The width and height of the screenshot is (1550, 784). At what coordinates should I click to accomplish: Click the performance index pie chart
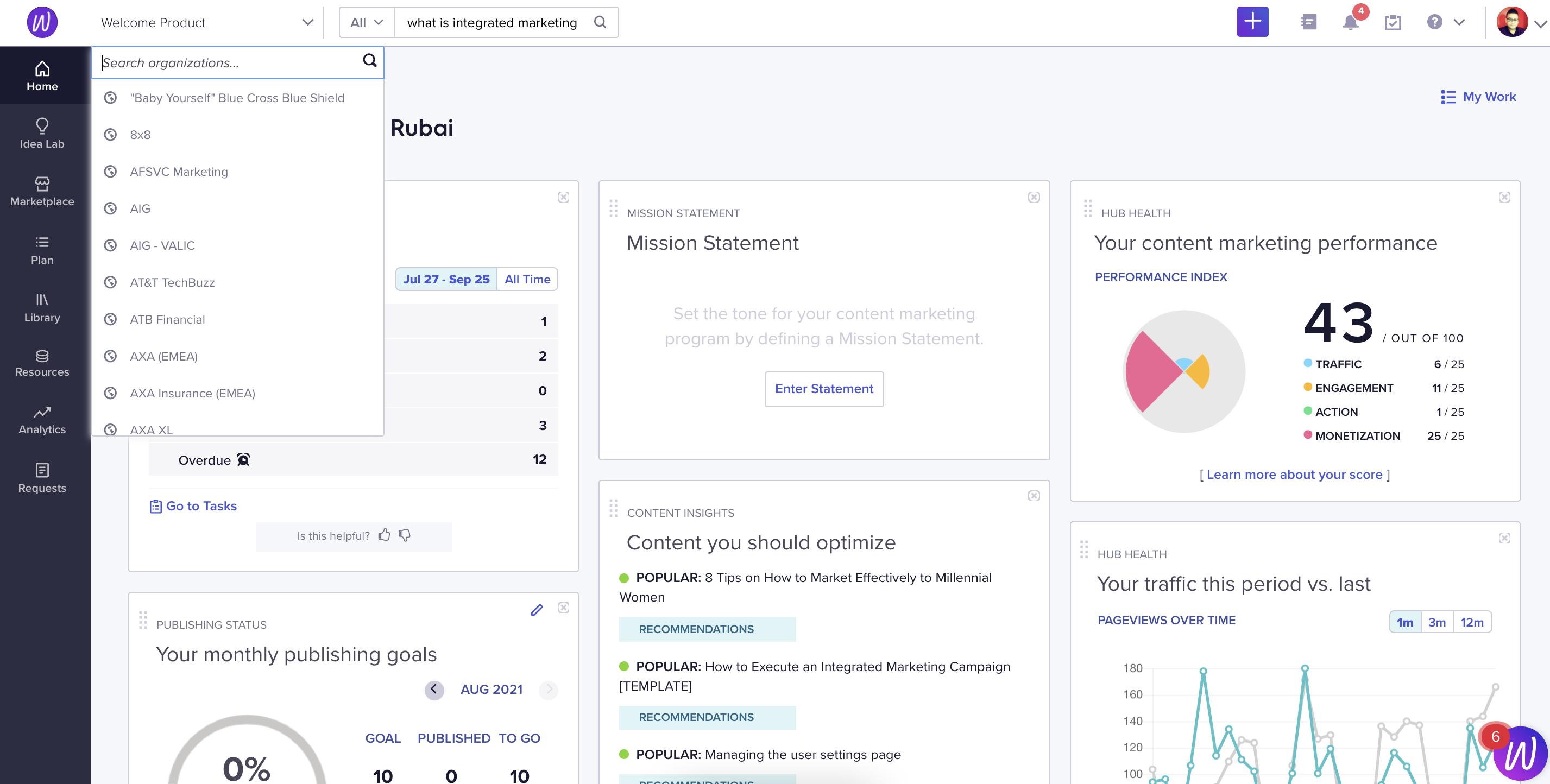click(1183, 371)
